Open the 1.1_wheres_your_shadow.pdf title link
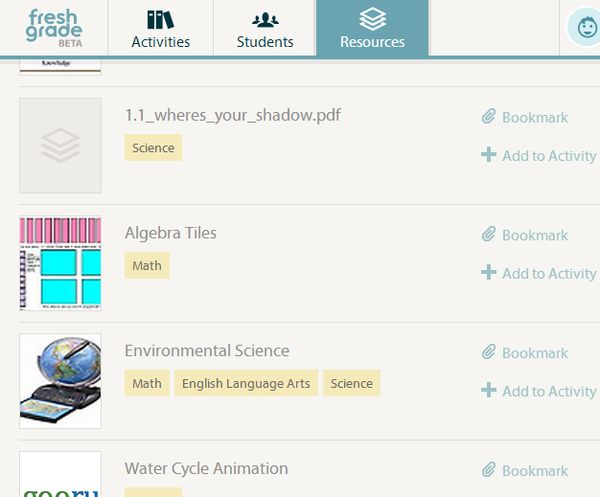Viewport: 600px width, 497px height. [232, 115]
